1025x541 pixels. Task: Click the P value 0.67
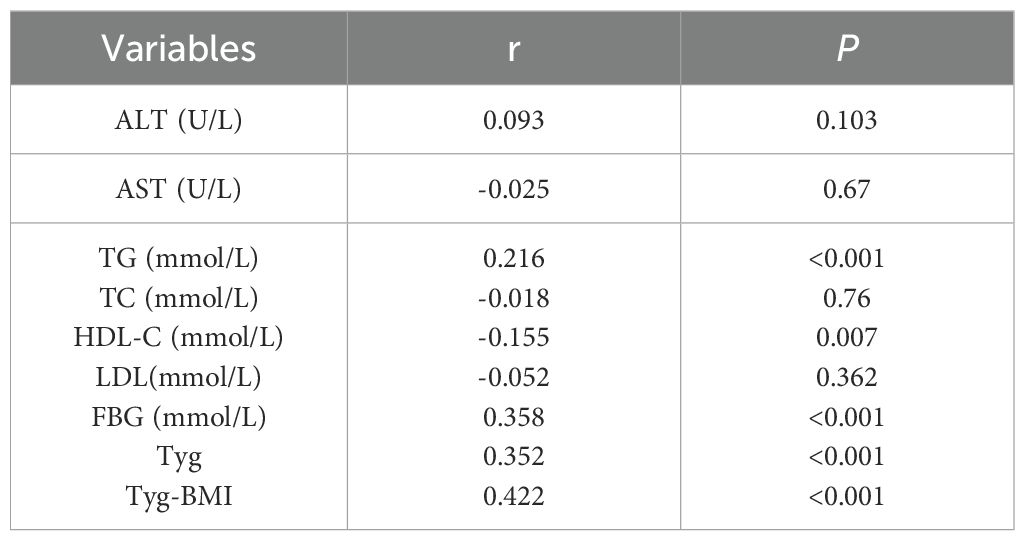pos(847,189)
